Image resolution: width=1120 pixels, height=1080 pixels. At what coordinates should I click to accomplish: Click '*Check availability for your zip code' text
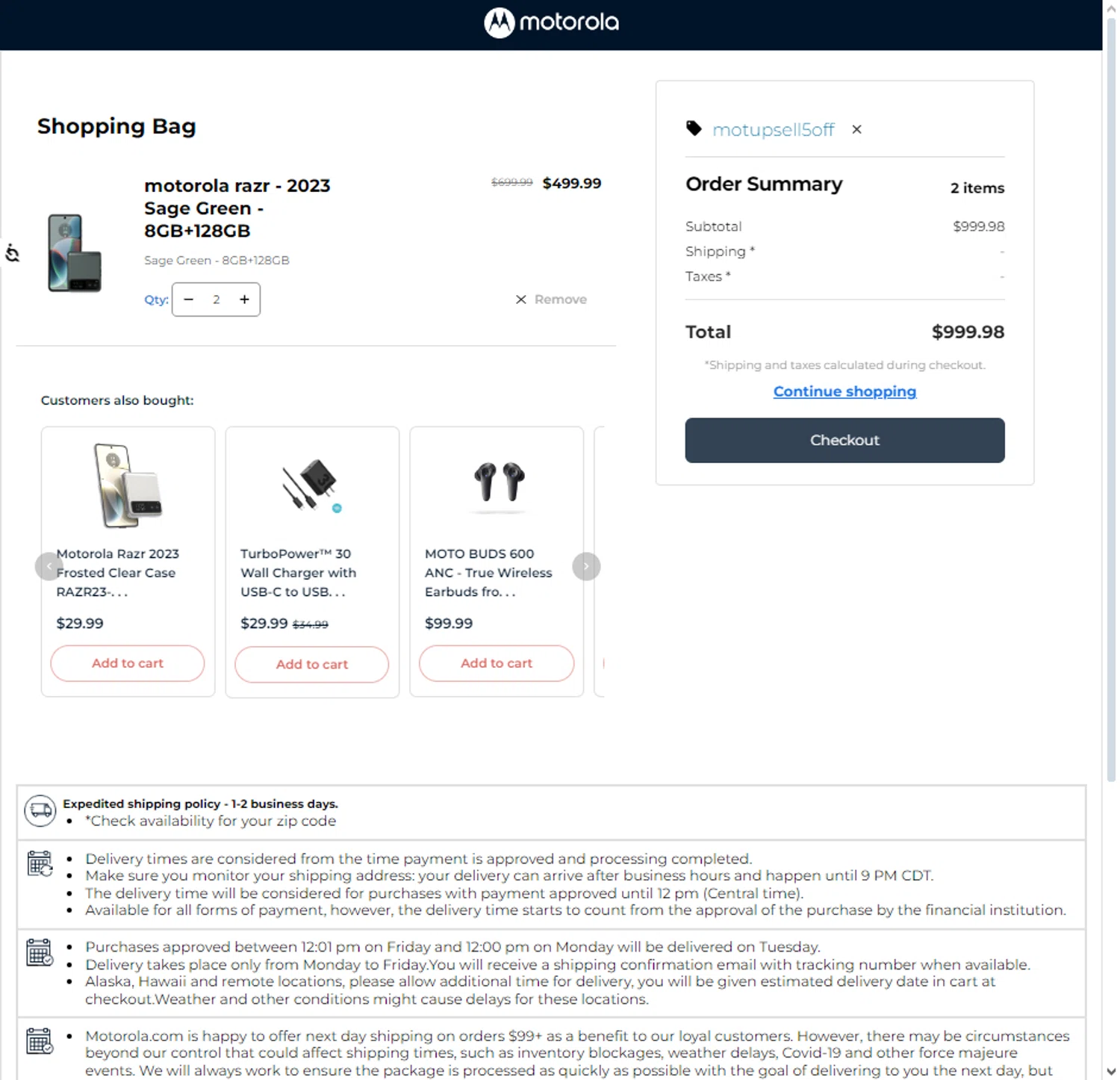point(211,821)
